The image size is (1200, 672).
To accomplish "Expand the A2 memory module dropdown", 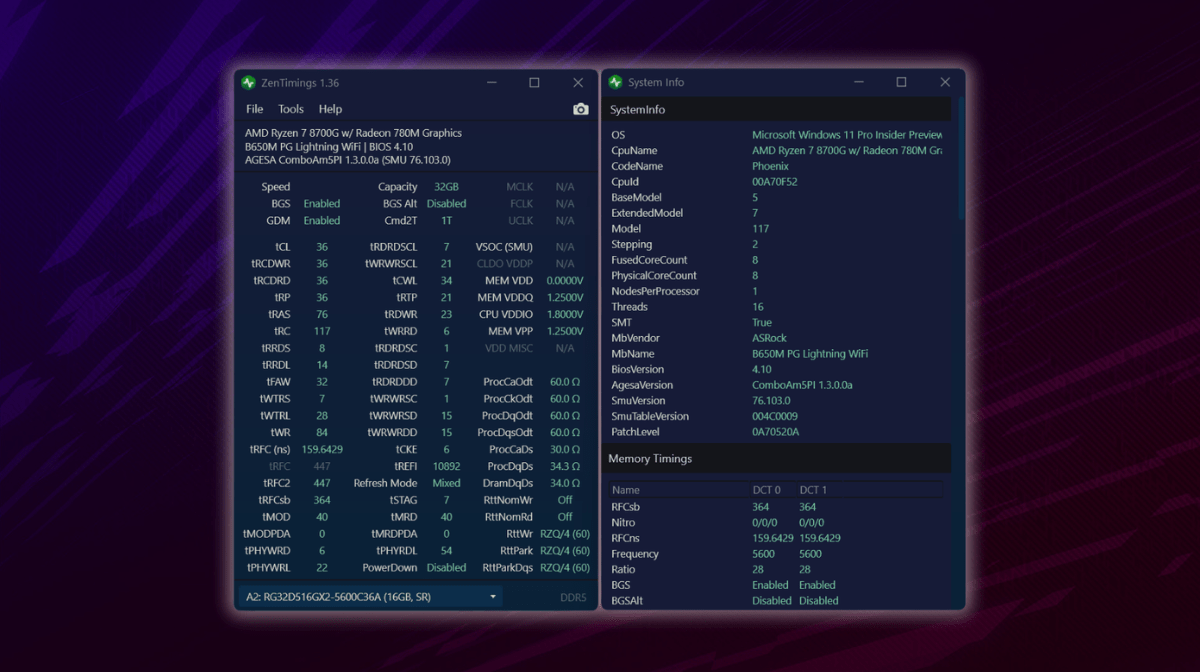I will point(492,597).
